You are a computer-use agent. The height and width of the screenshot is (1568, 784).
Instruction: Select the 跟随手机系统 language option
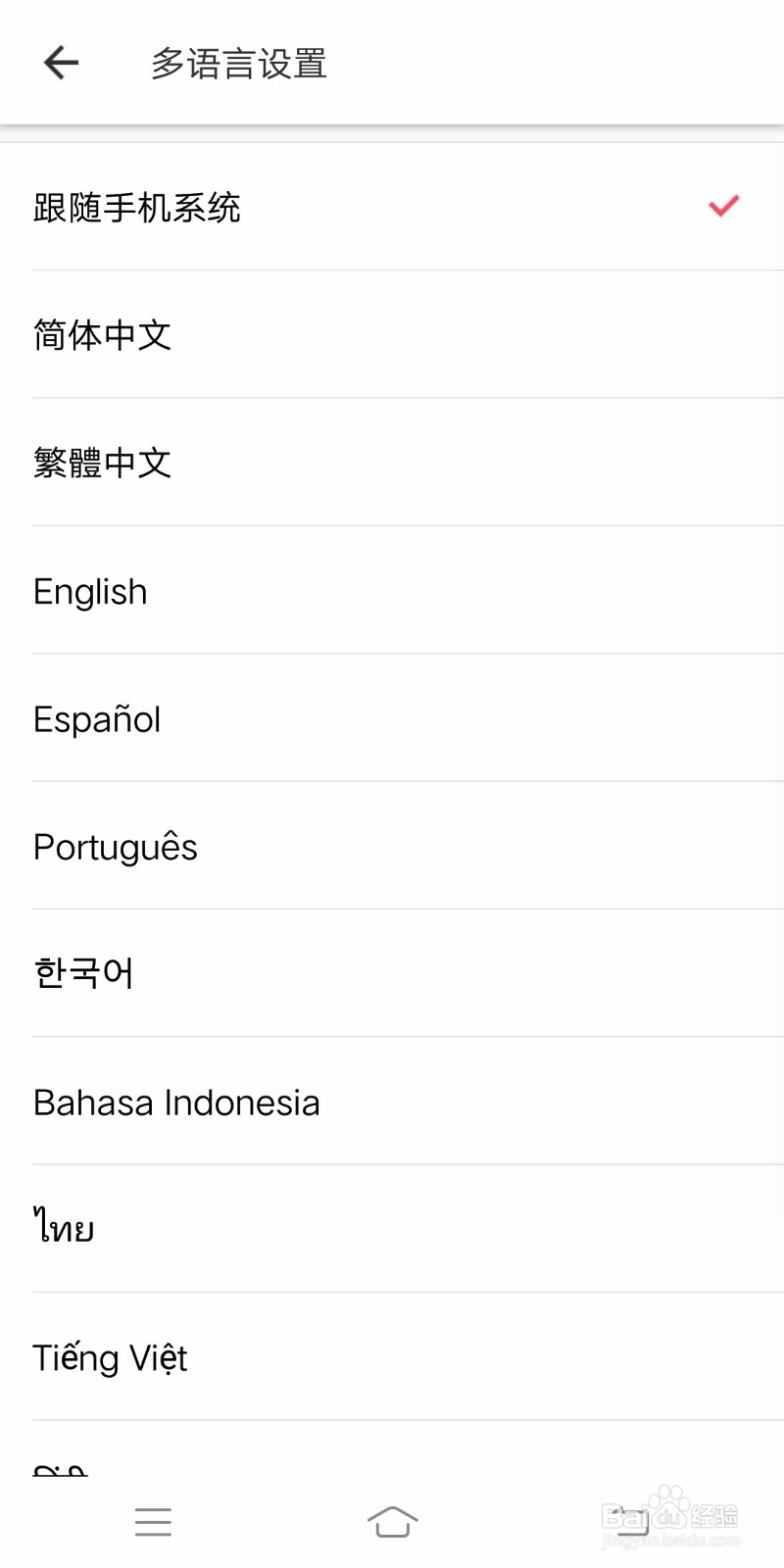pos(137,208)
